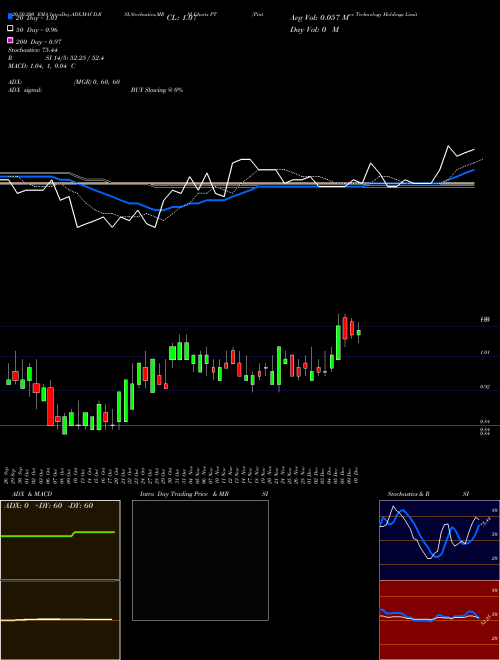500x660 pixels.
Task: Click the 'CL: 1.01' closing value
Action: pyautogui.click(x=182, y=18)
